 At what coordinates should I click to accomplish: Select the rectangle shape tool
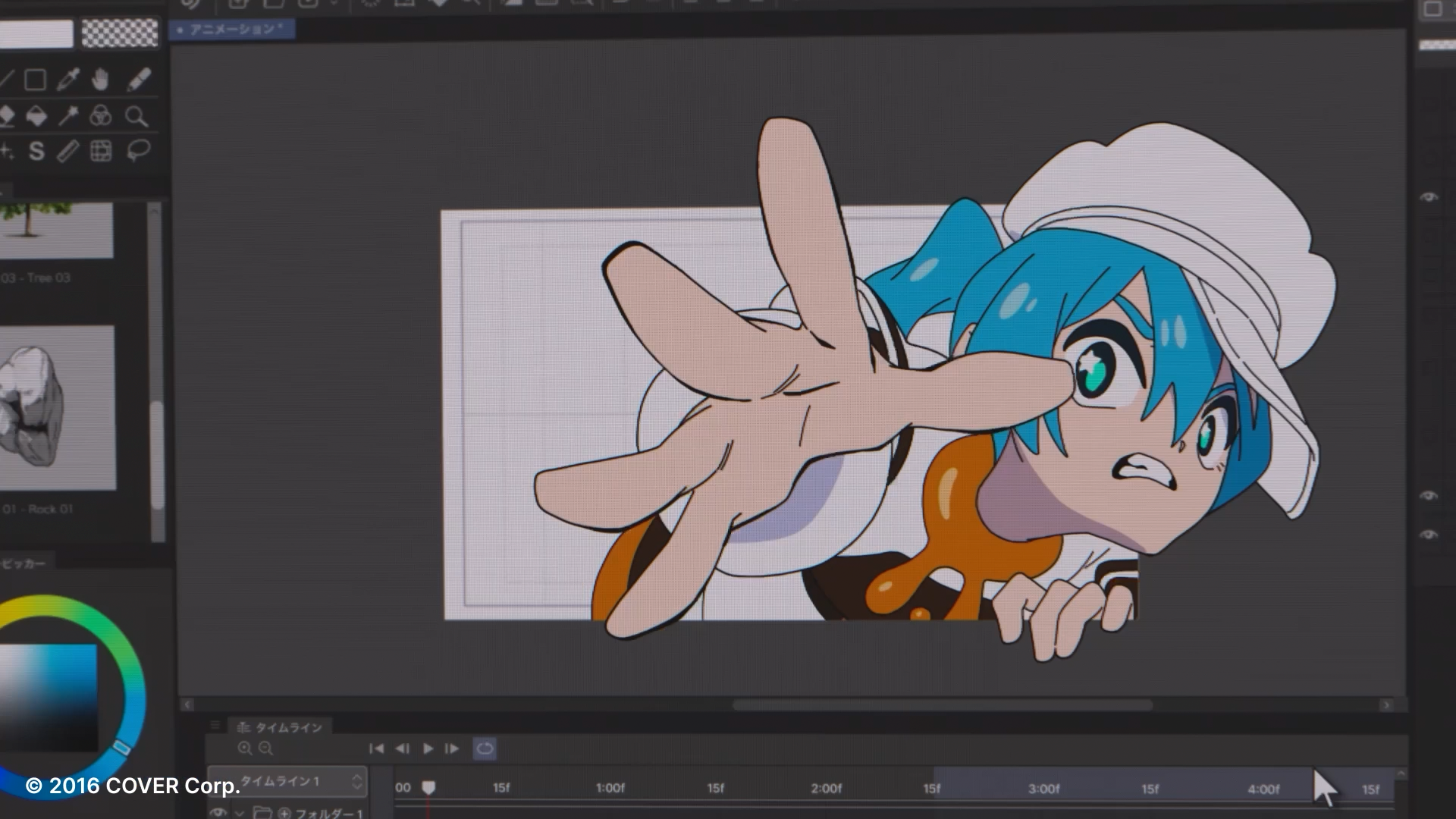click(x=35, y=80)
